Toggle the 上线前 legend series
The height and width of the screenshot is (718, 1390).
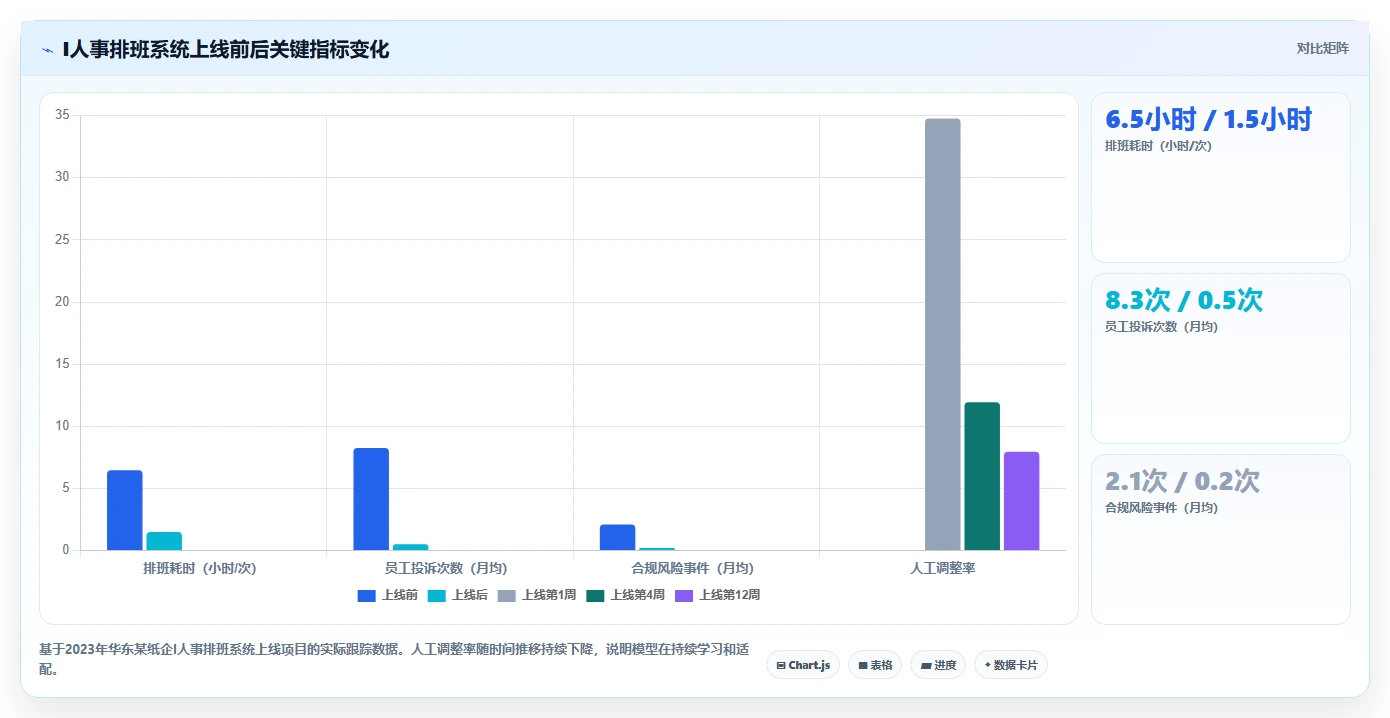(387, 595)
